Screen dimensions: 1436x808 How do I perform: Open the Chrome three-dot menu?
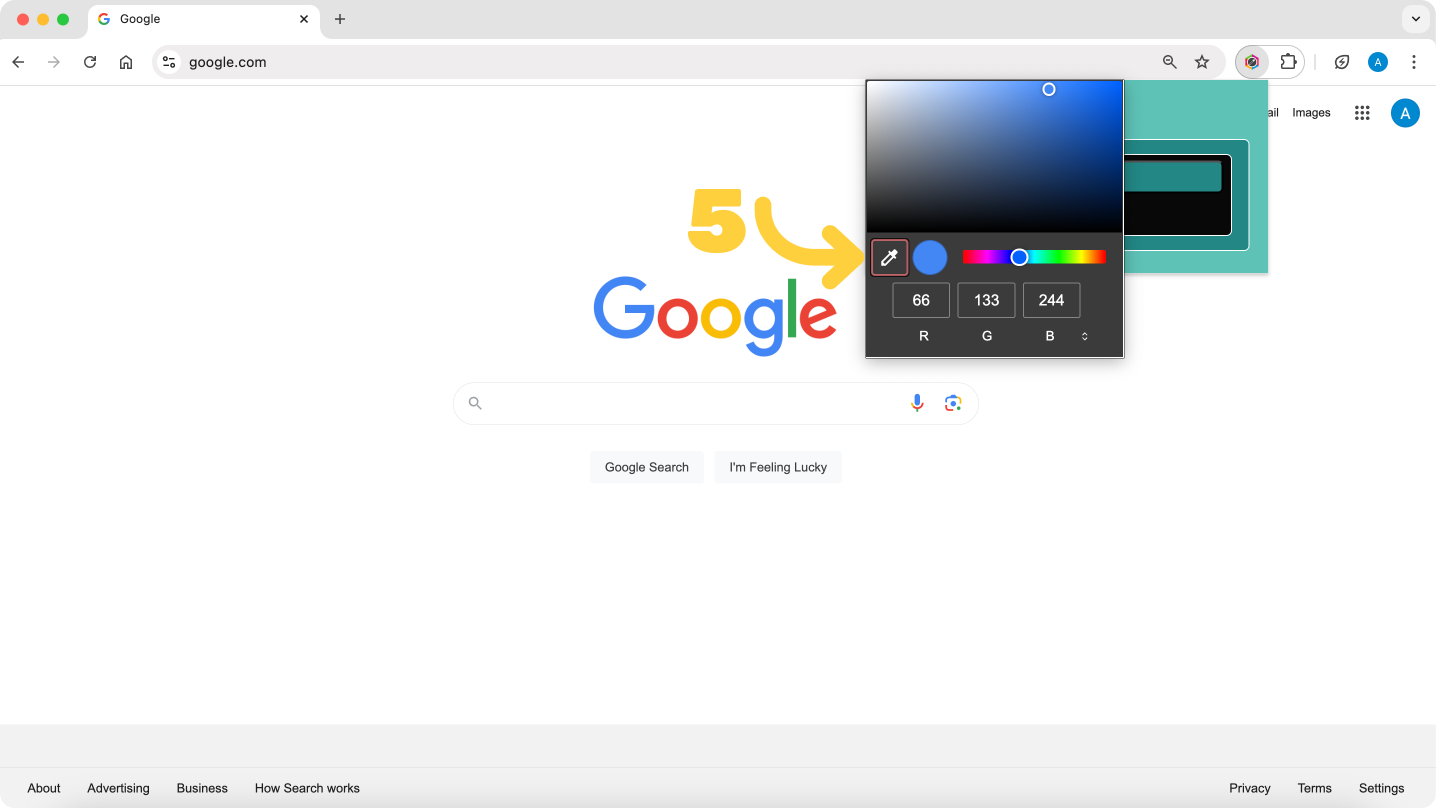click(1413, 62)
